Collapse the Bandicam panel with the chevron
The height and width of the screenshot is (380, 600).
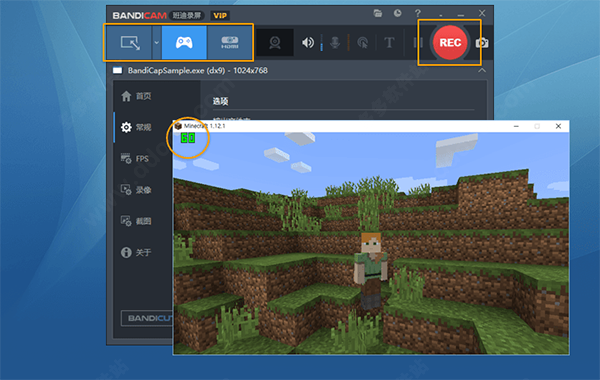click(482, 70)
